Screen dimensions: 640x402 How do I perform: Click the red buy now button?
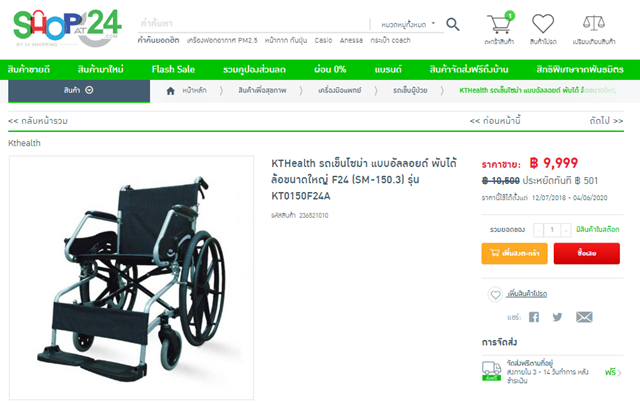(587, 253)
